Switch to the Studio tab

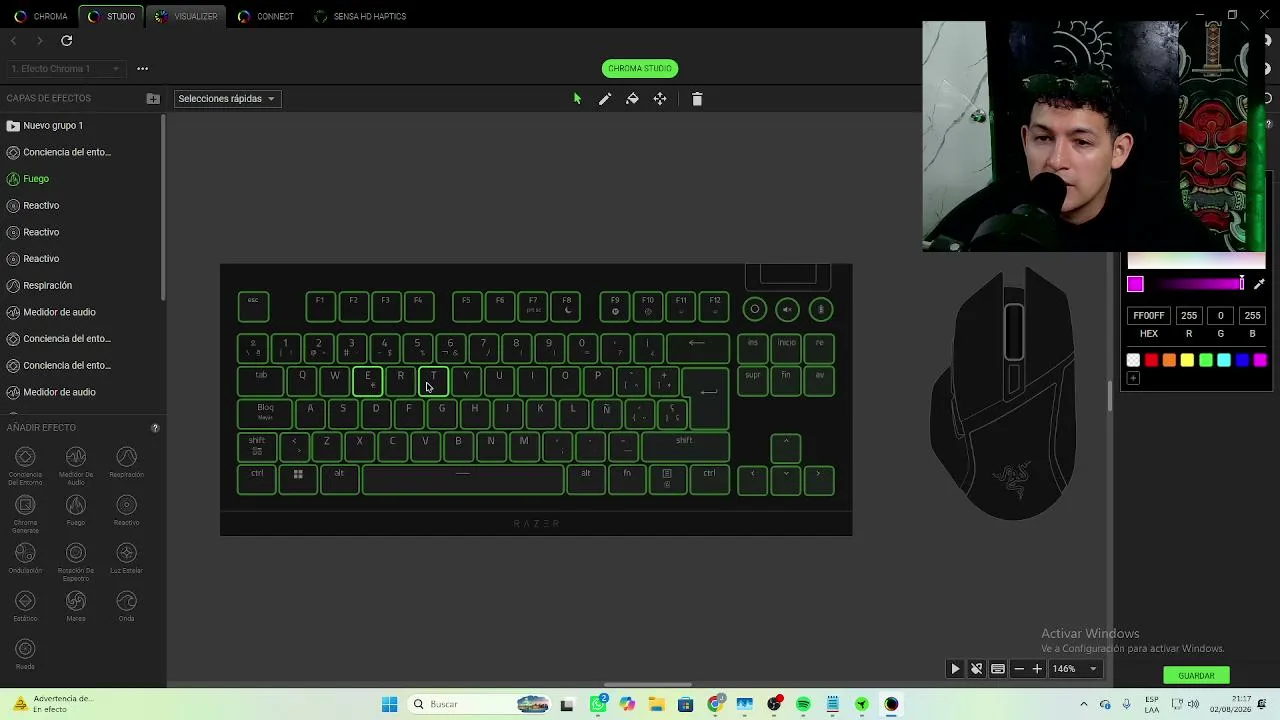111,16
